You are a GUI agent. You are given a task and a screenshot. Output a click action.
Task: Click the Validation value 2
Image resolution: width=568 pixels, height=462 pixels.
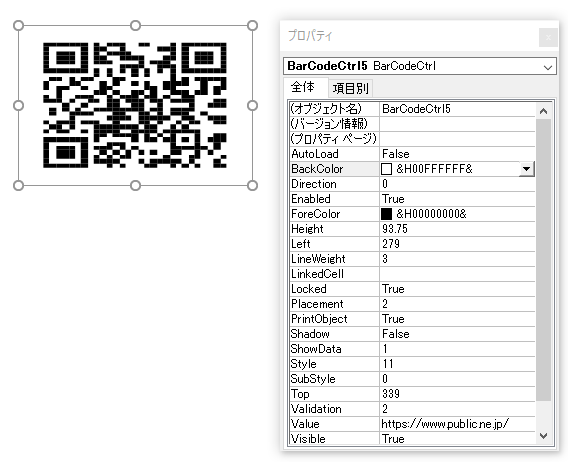point(457,409)
